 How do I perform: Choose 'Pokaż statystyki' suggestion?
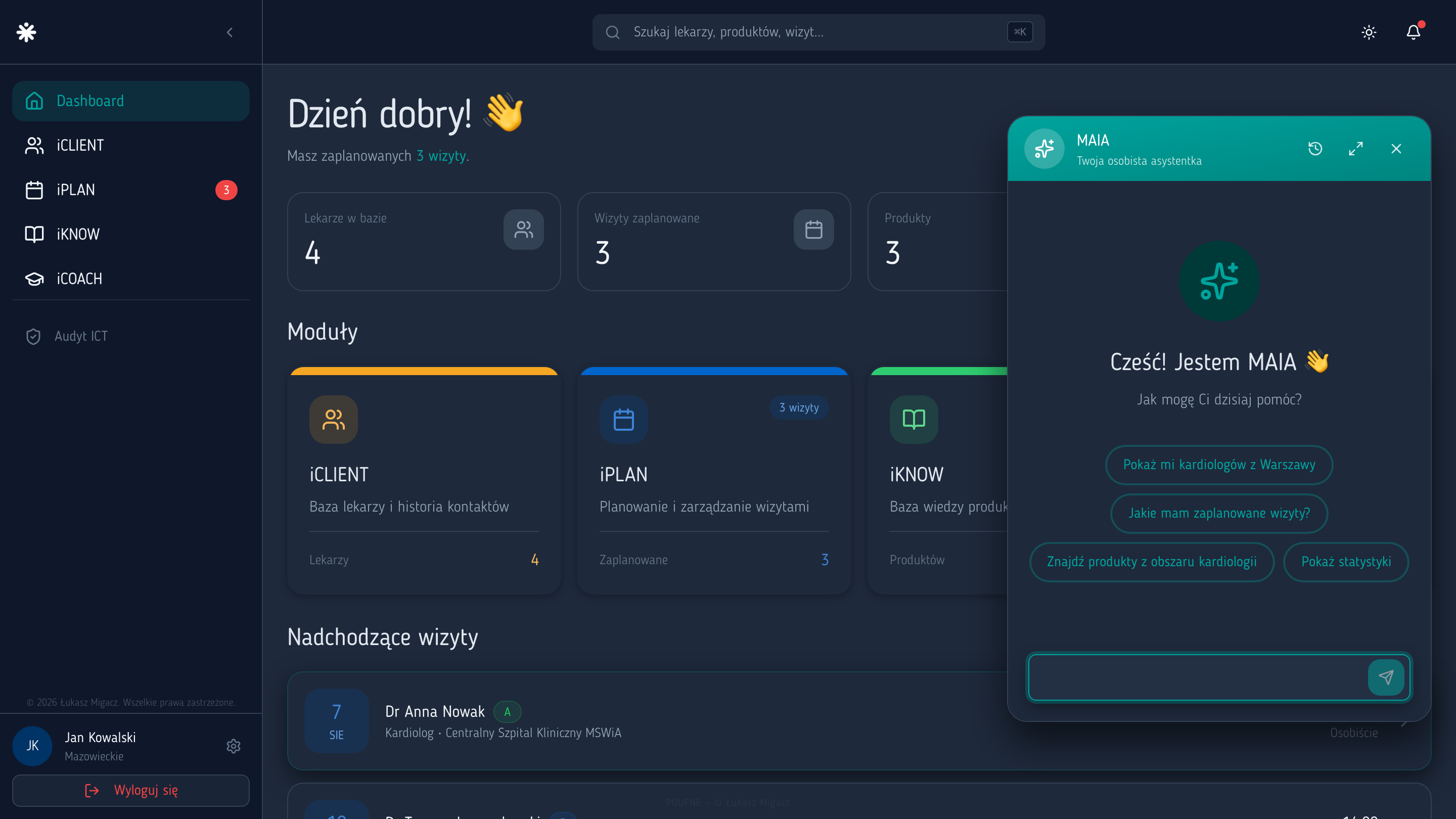point(1346,562)
